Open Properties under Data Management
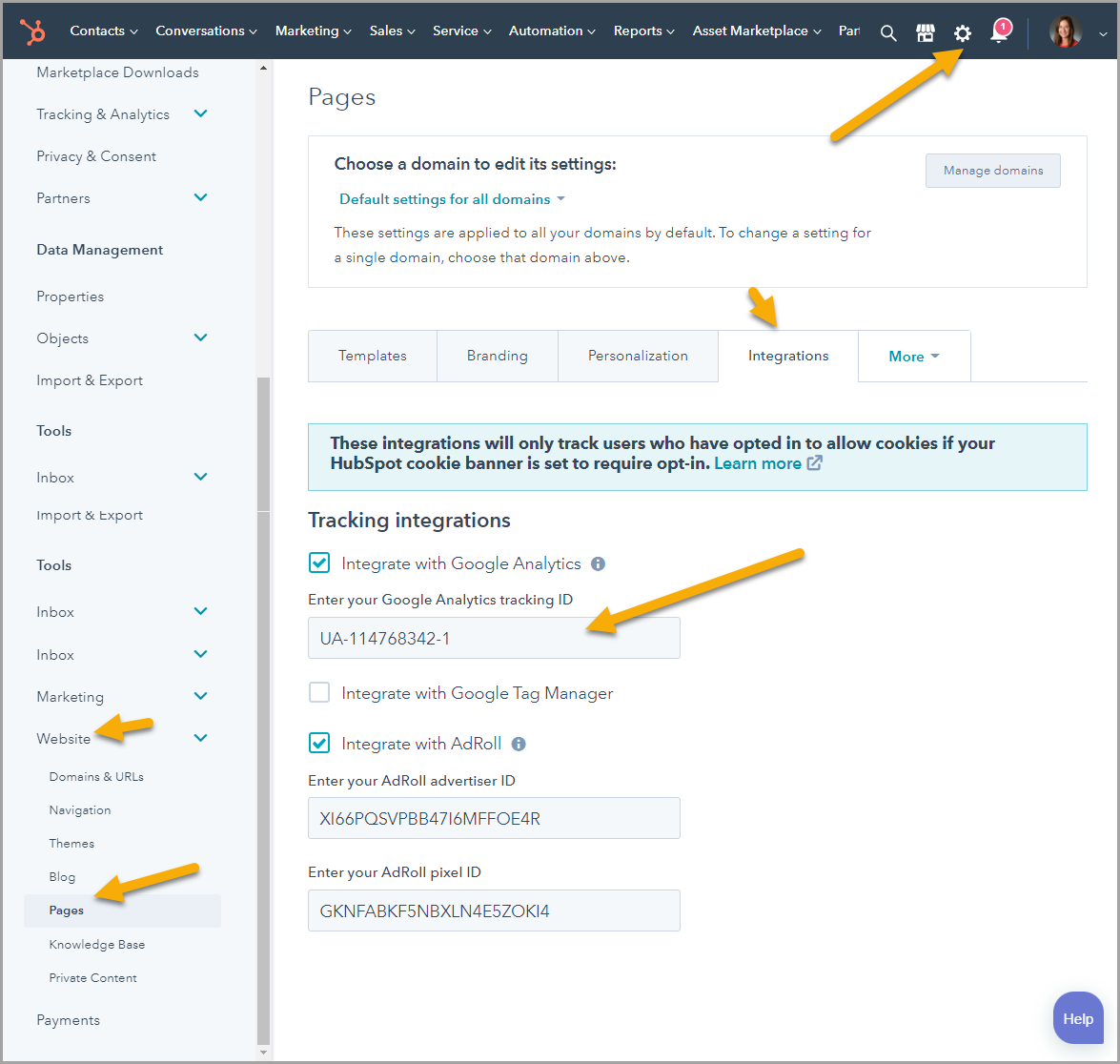This screenshot has width=1120, height=1064. point(70,297)
